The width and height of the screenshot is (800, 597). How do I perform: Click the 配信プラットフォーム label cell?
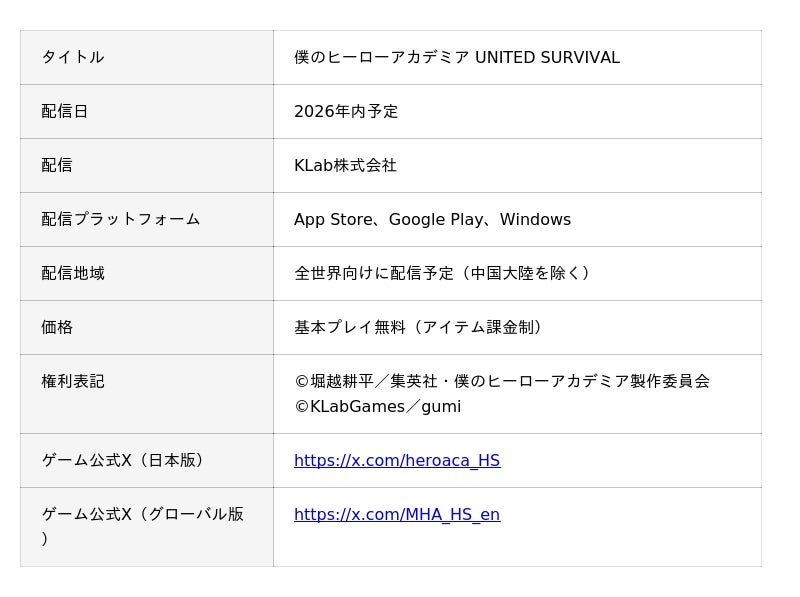coord(121,220)
